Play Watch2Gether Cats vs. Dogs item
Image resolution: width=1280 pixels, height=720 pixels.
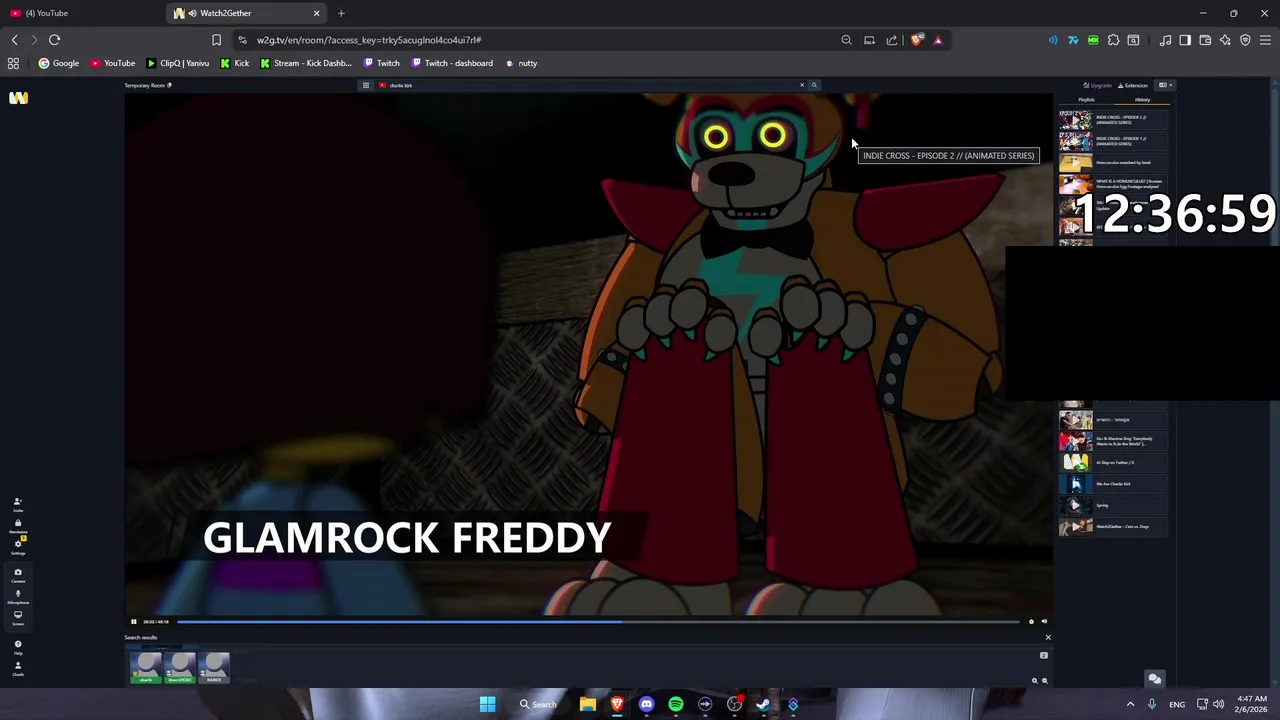[1113, 527]
